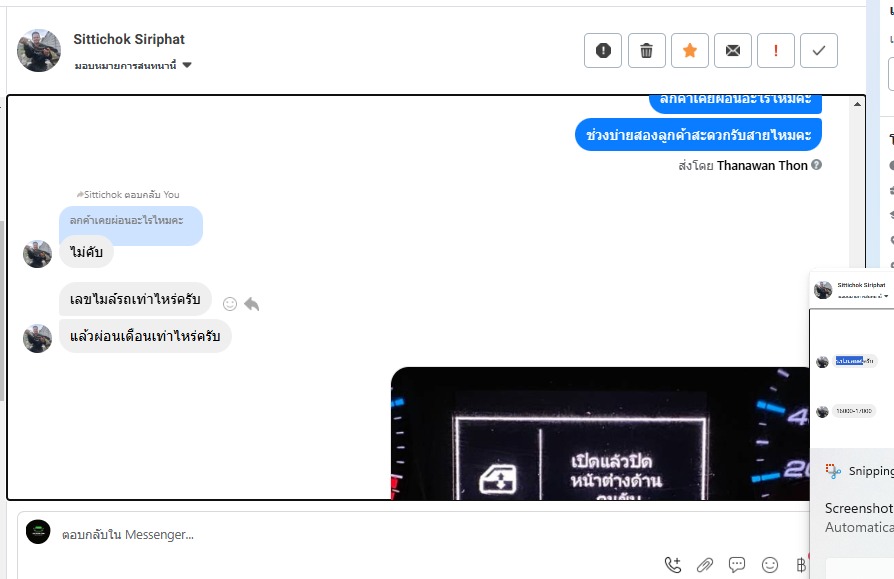Mark as unread using the envelope icon
This screenshot has width=894, height=579.
click(x=733, y=51)
